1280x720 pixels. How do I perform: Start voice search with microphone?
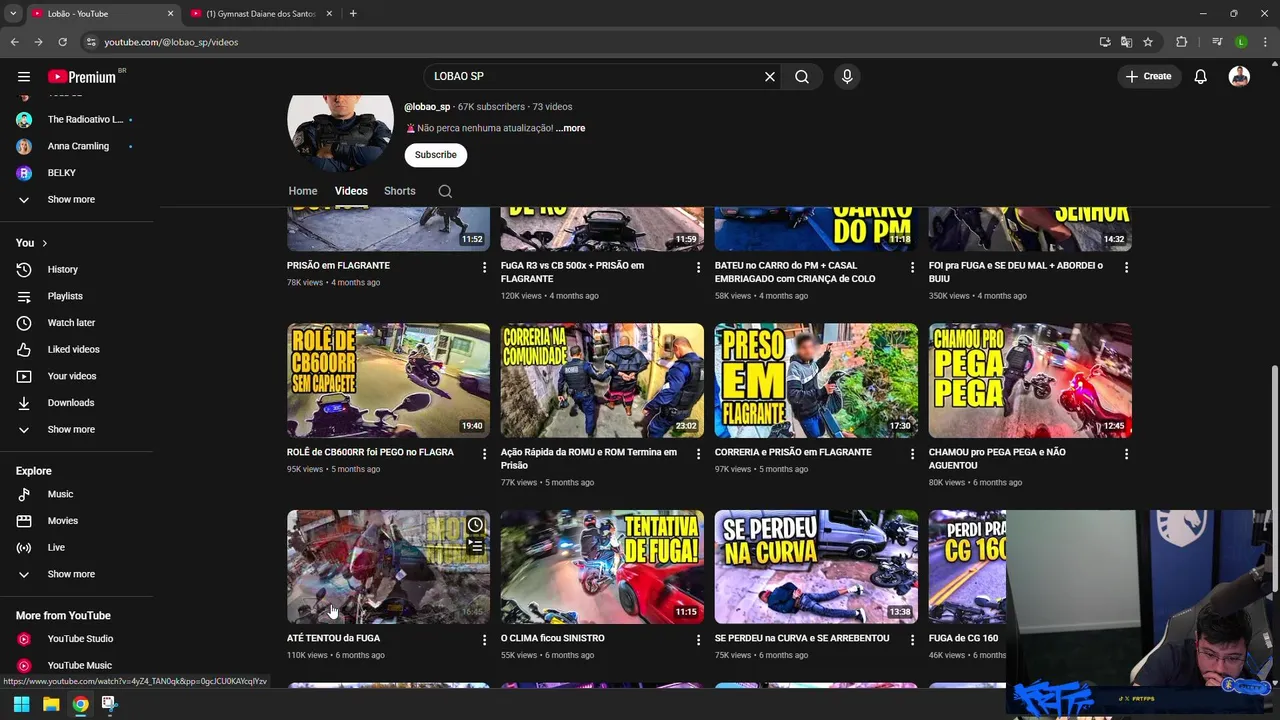[x=847, y=76]
